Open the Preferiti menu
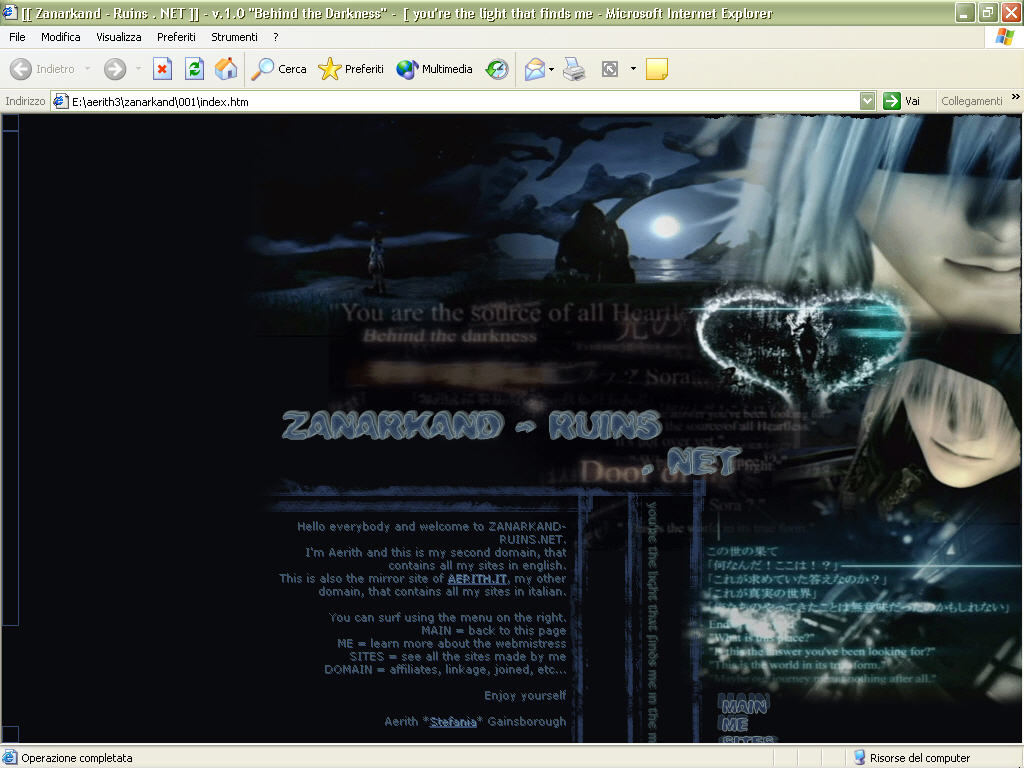Image resolution: width=1024 pixels, height=768 pixels. point(176,37)
